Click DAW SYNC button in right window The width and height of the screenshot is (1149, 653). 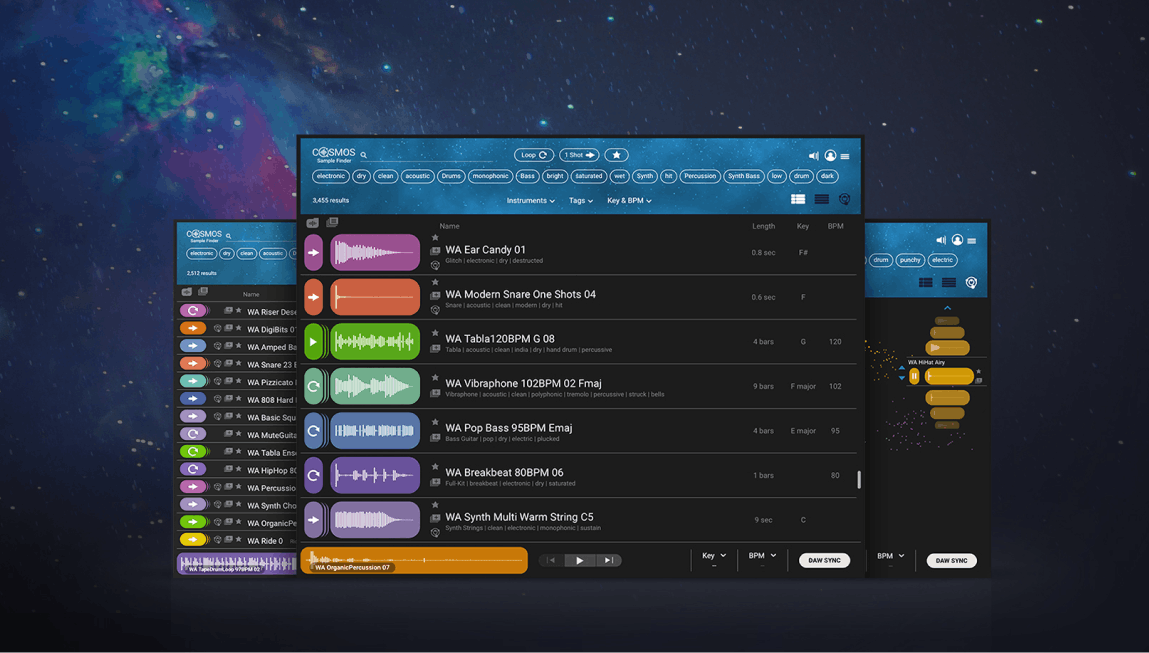(951, 561)
